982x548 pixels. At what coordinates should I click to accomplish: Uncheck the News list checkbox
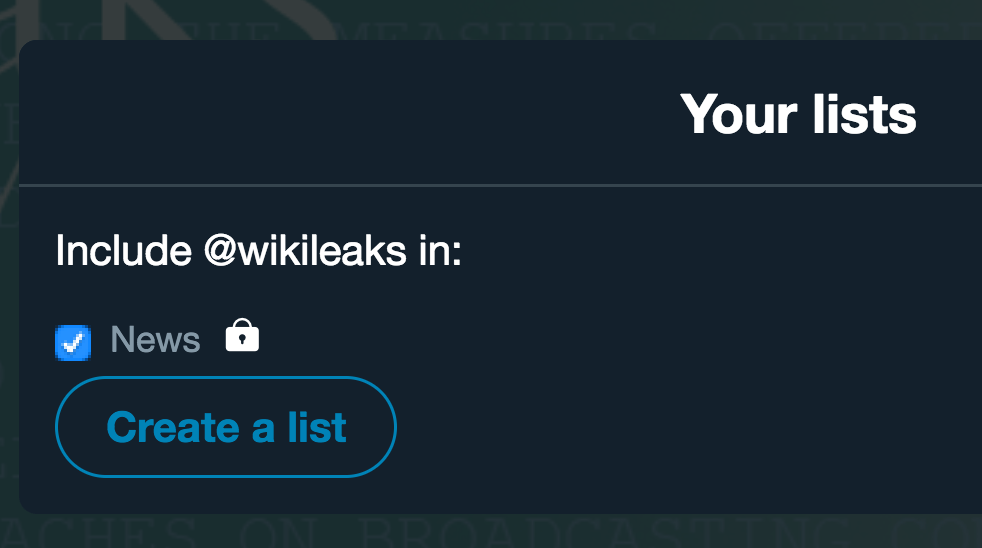tap(73, 342)
